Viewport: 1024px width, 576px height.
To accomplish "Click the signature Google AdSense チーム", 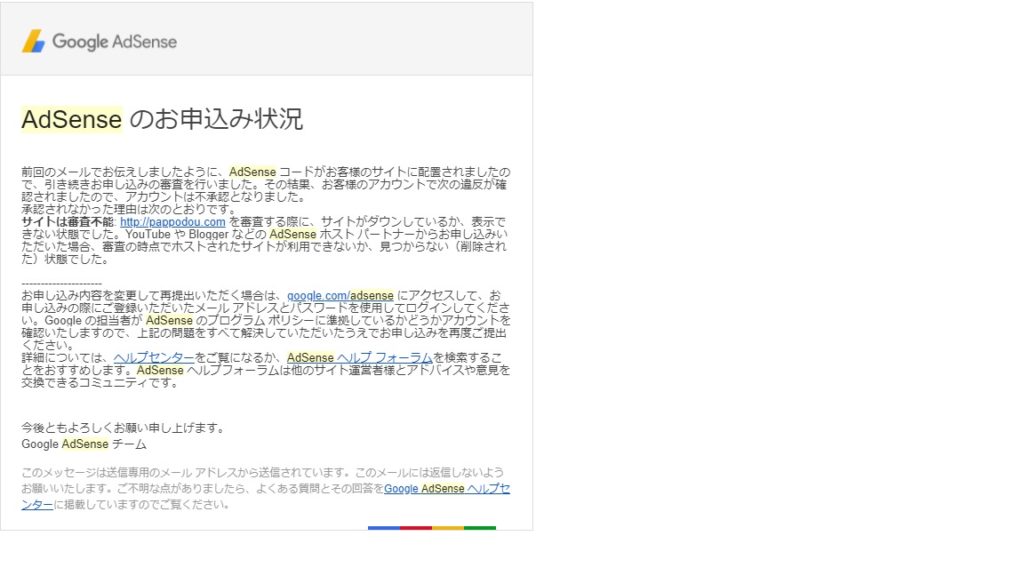I will point(84,444).
